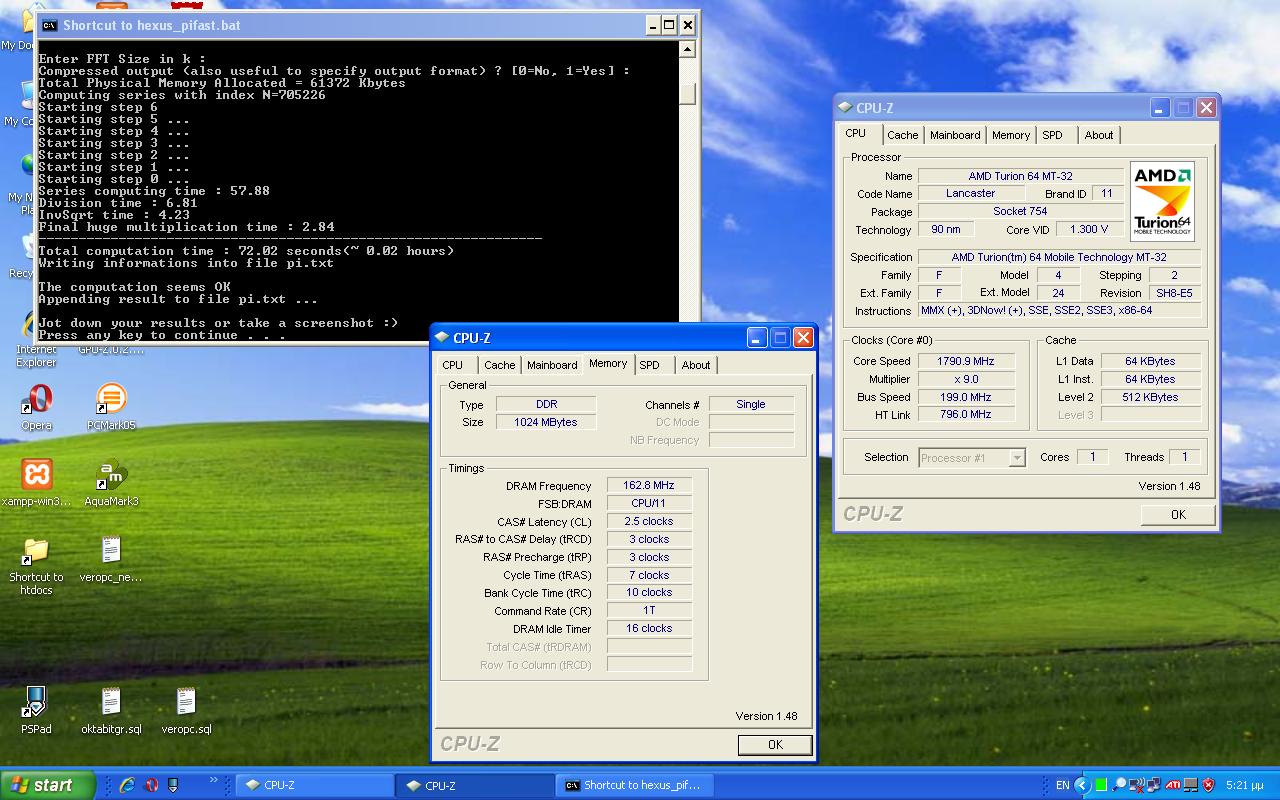Open the Processor #1 selection dropdown
This screenshot has height=800, width=1280.
pos(972,457)
